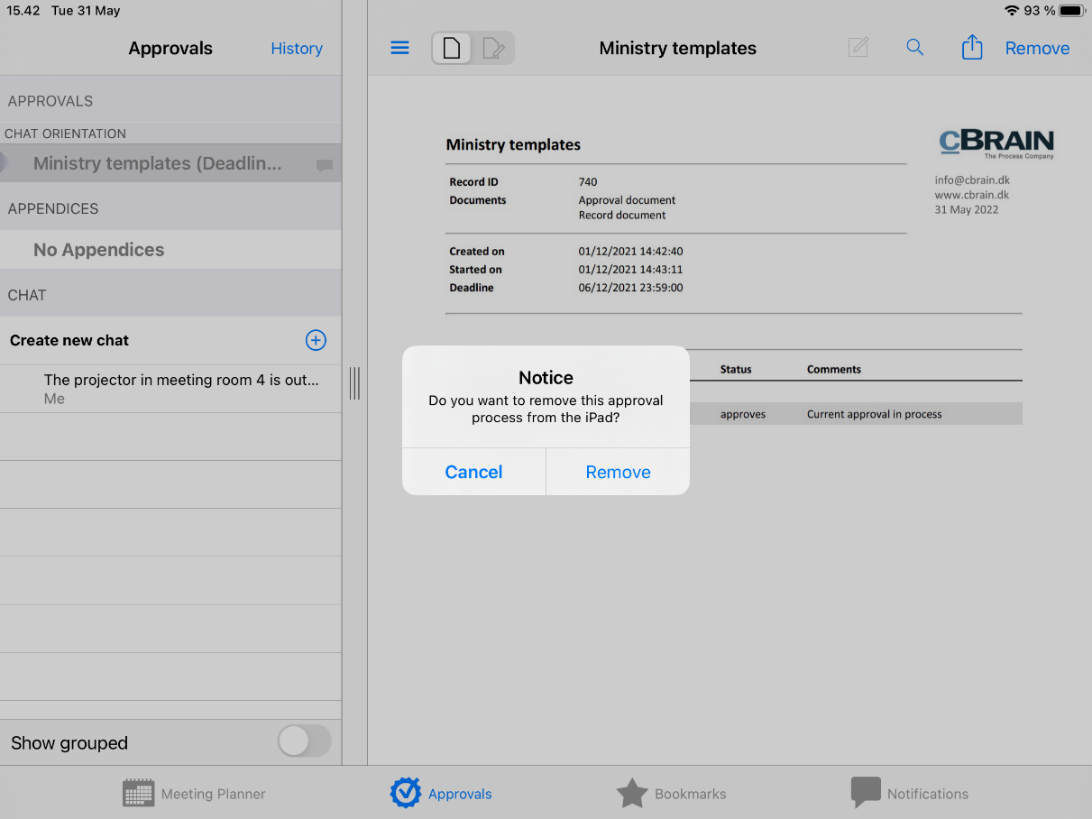This screenshot has height=819, width=1092.
Task: Confirm Remove in the Notice dialog
Action: (618, 472)
